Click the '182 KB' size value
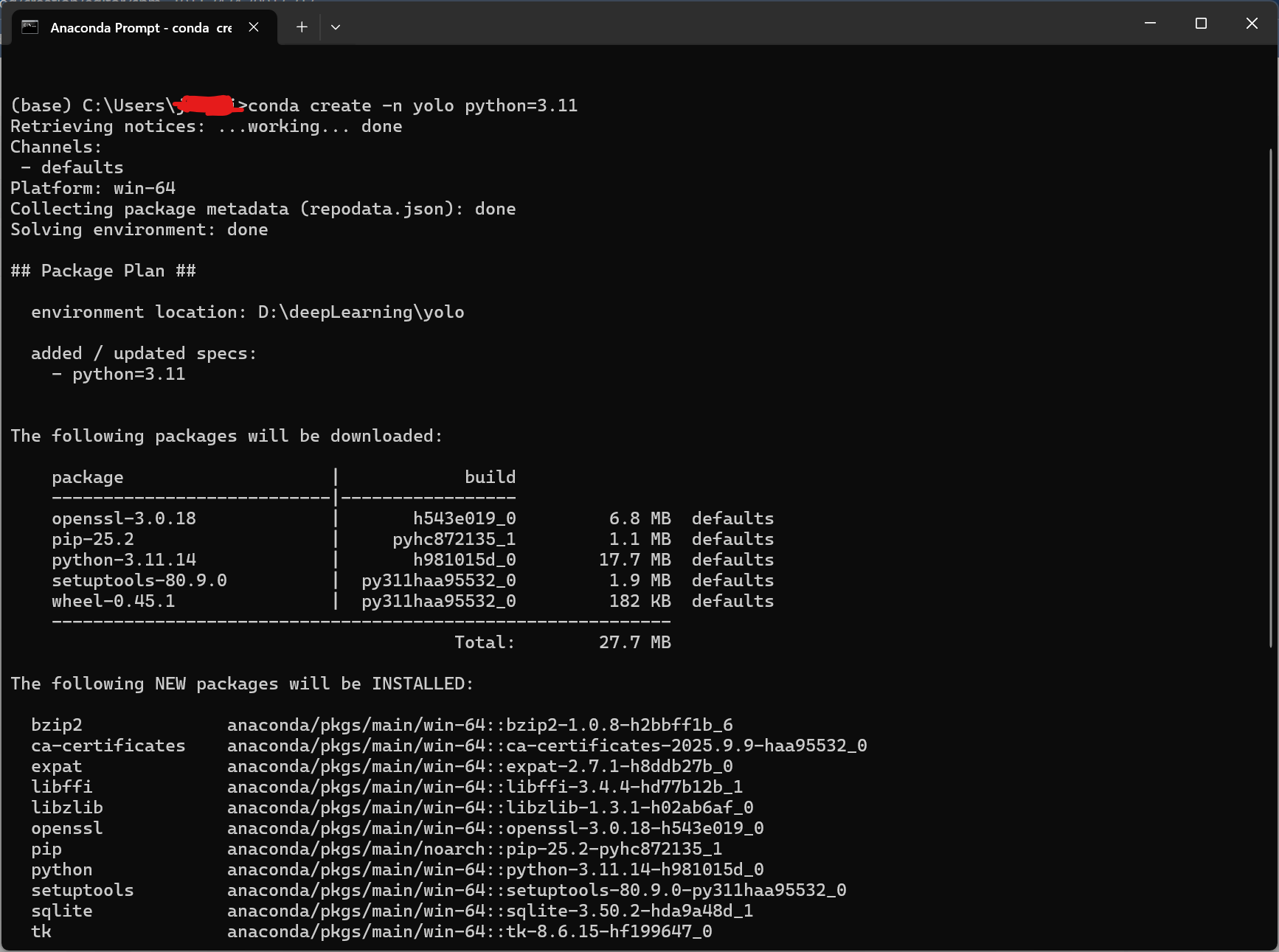Image resolution: width=1279 pixels, height=952 pixels. coord(640,601)
